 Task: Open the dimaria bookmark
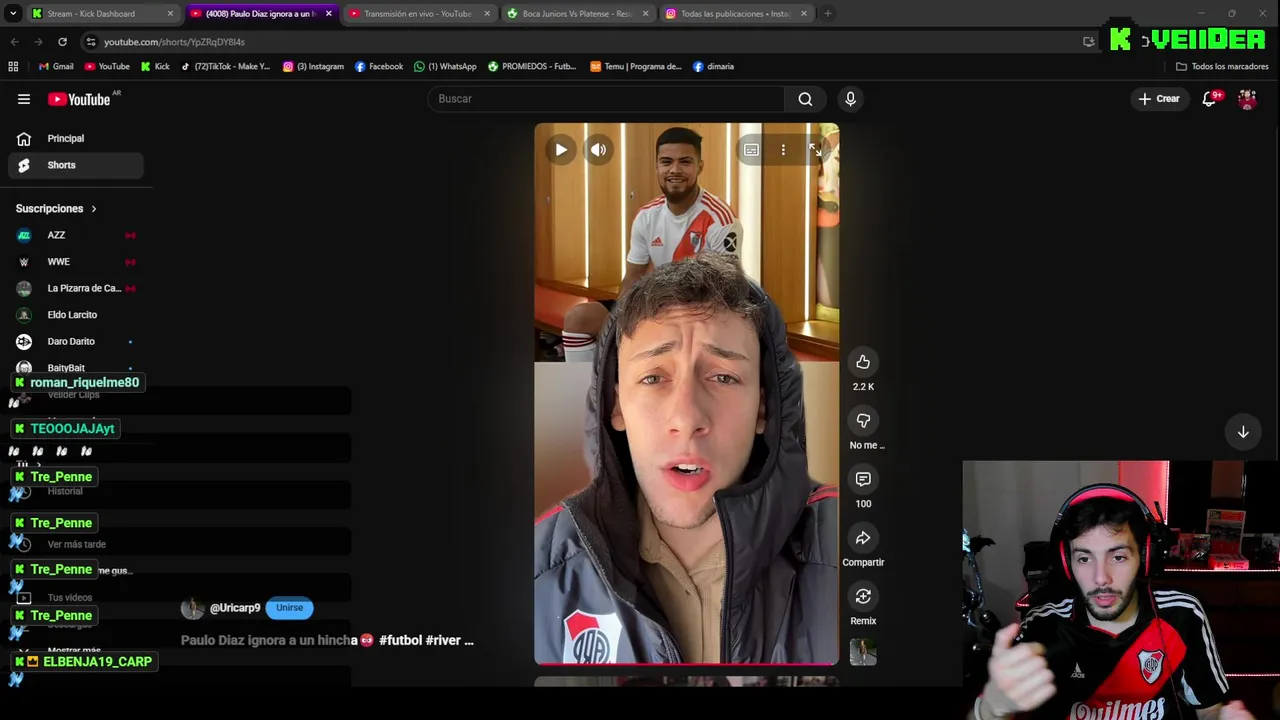tap(713, 67)
